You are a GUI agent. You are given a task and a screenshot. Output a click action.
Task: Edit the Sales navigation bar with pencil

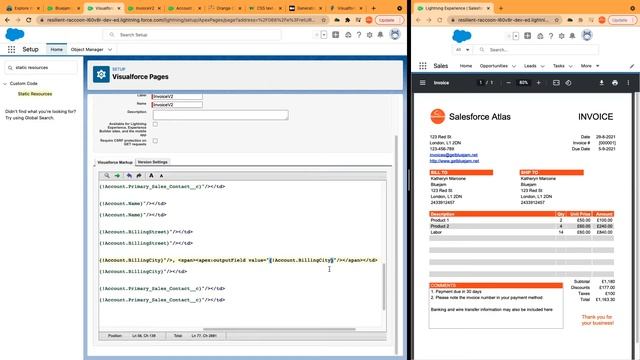(632, 66)
